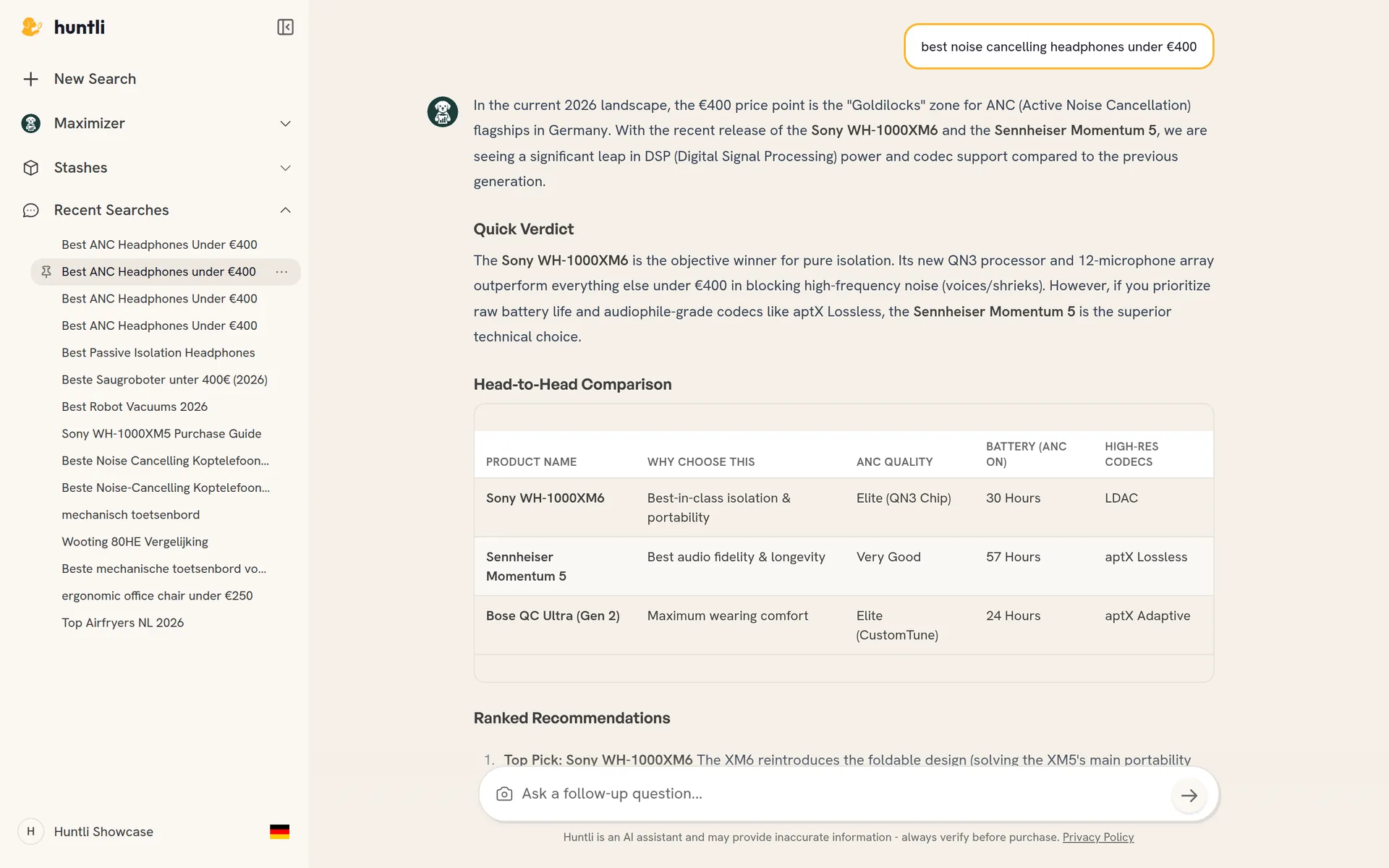The height and width of the screenshot is (868, 1389).
Task: Click the query bubble about noise cancelling headphones
Action: click(x=1058, y=46)
